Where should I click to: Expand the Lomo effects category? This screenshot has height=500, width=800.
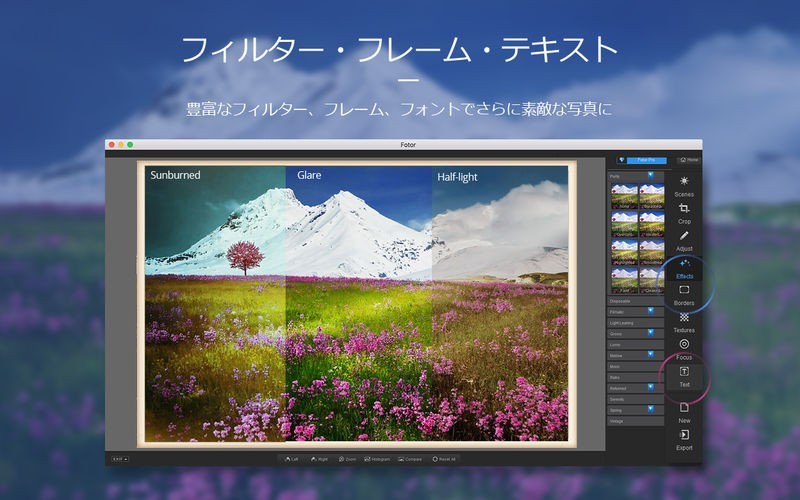click(x=632, y=343)
